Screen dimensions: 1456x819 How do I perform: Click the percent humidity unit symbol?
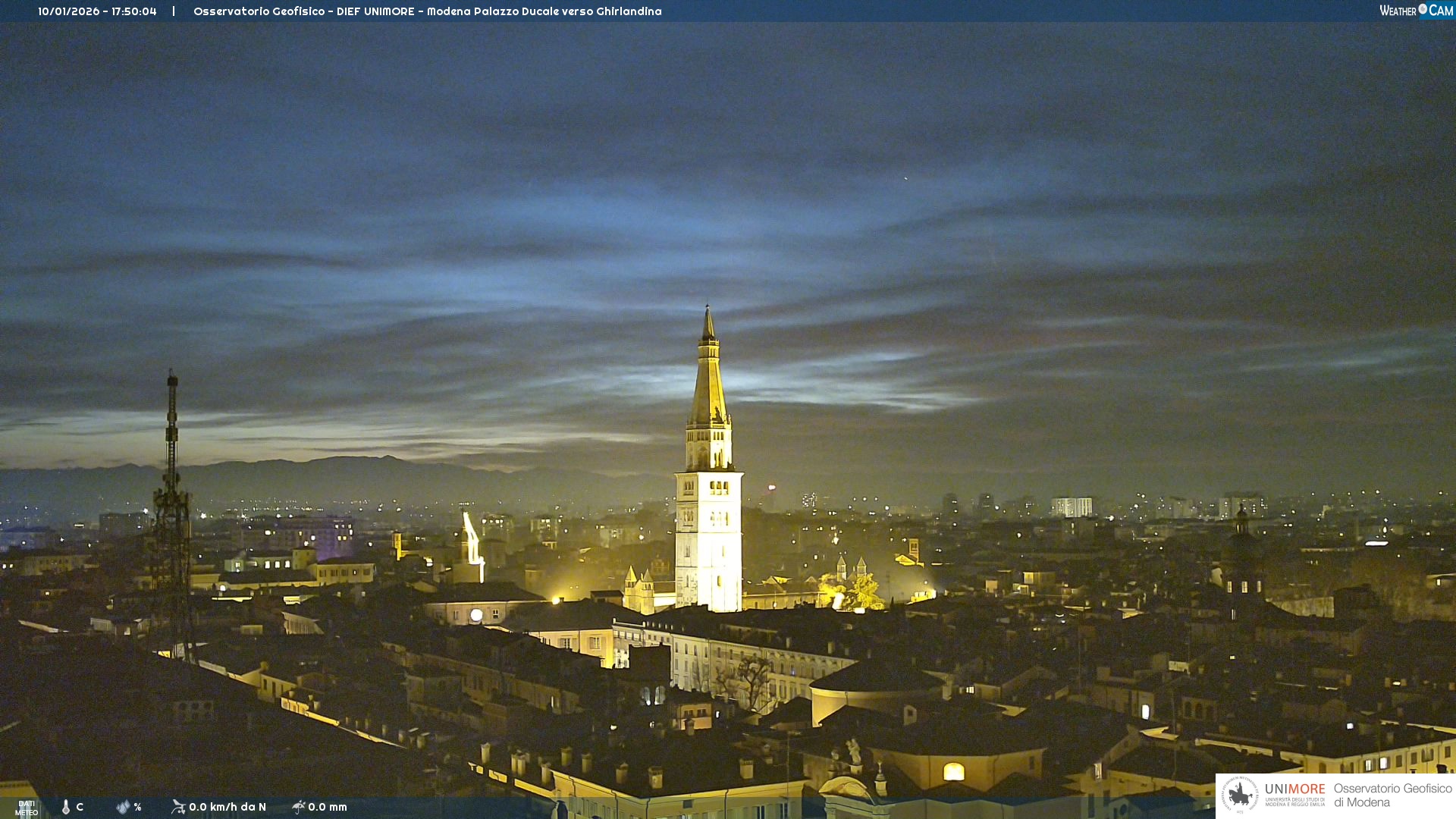click(138, 807)
